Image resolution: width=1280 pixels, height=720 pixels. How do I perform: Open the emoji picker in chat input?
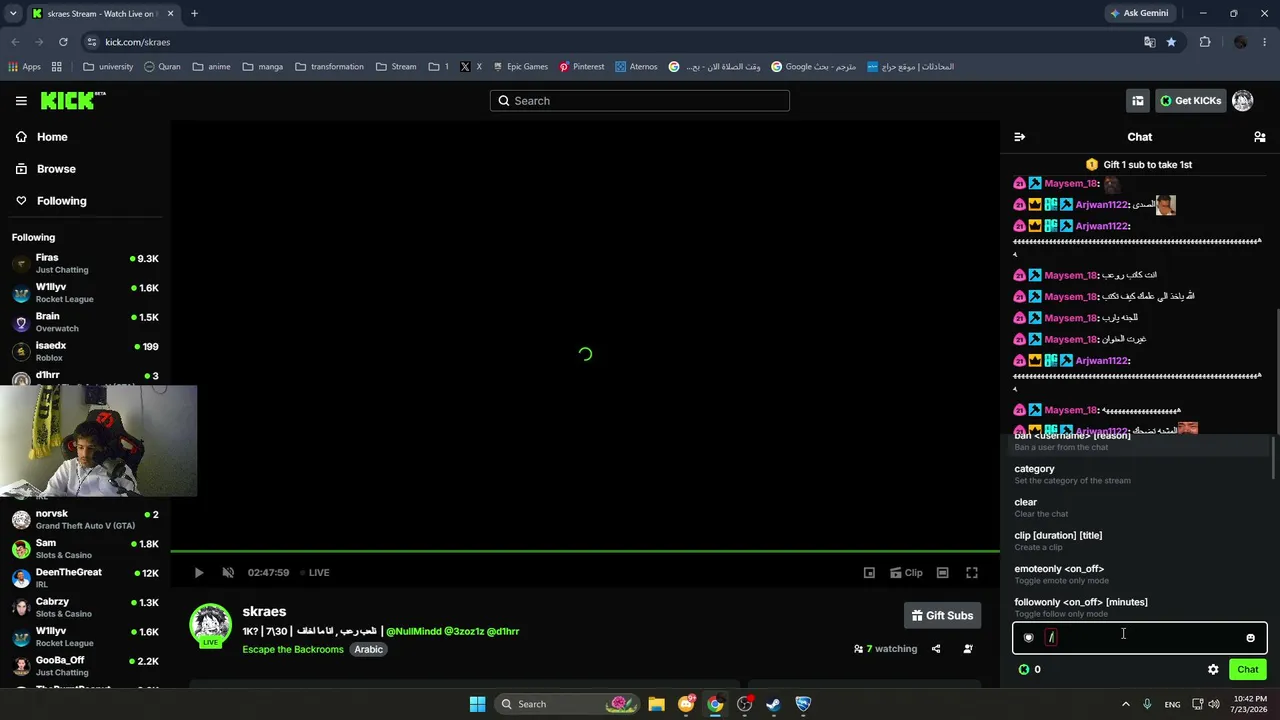1250,638
